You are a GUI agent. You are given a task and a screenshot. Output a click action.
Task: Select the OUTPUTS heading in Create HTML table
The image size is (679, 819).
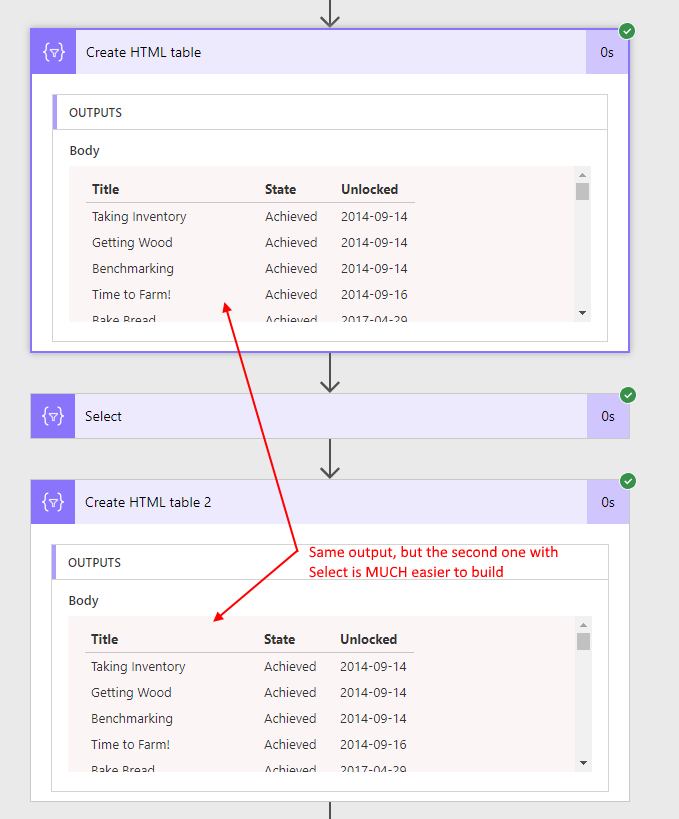[x=95, y=113]
